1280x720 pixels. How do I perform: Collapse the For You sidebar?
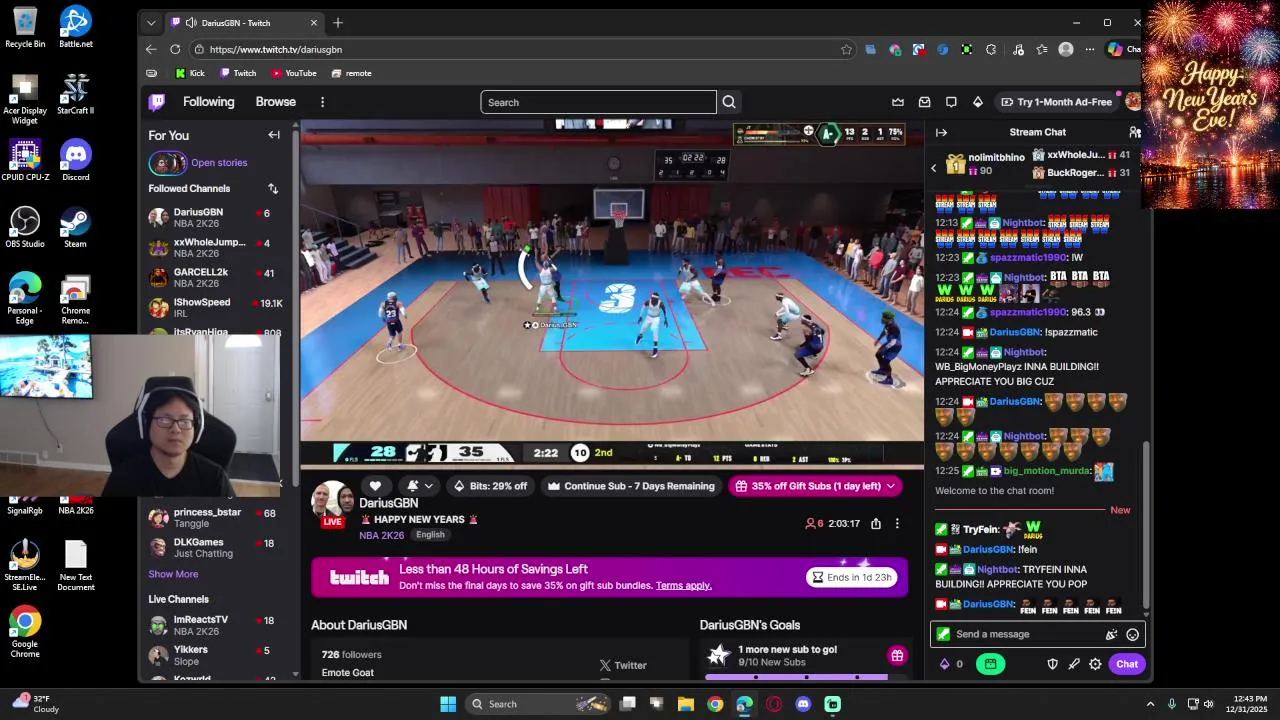point(274,135)
